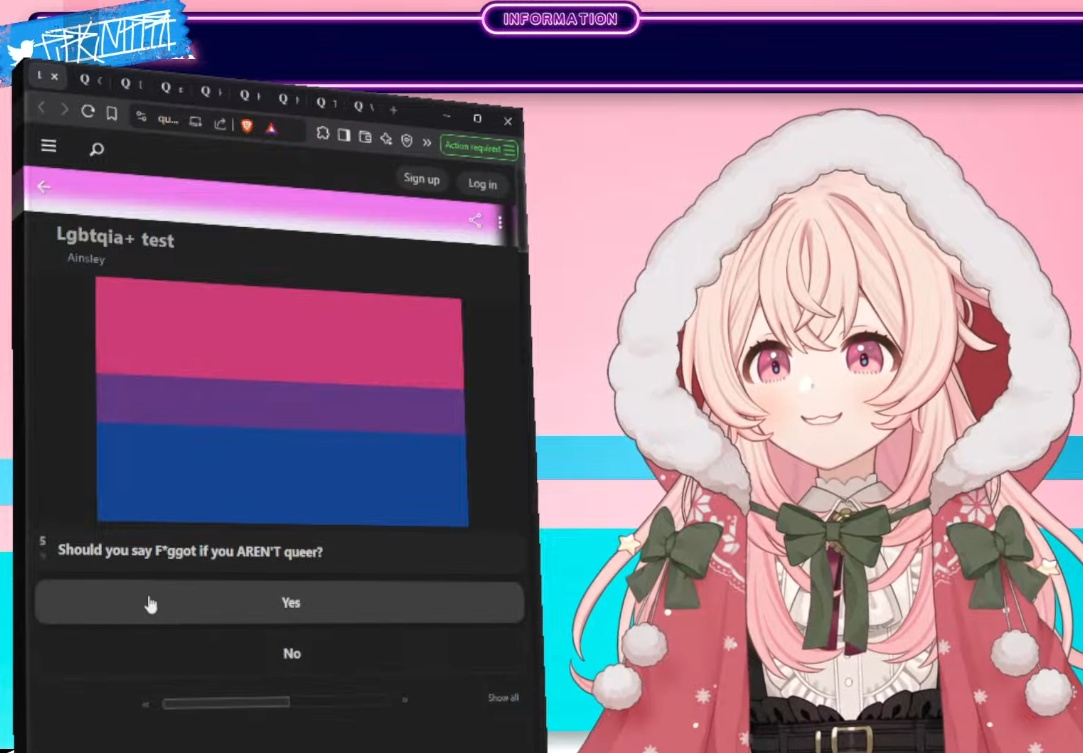This screenshot has width=1083, height=753.
Task: Open a new browser tab with plus
Action: [x=394, y=109]
